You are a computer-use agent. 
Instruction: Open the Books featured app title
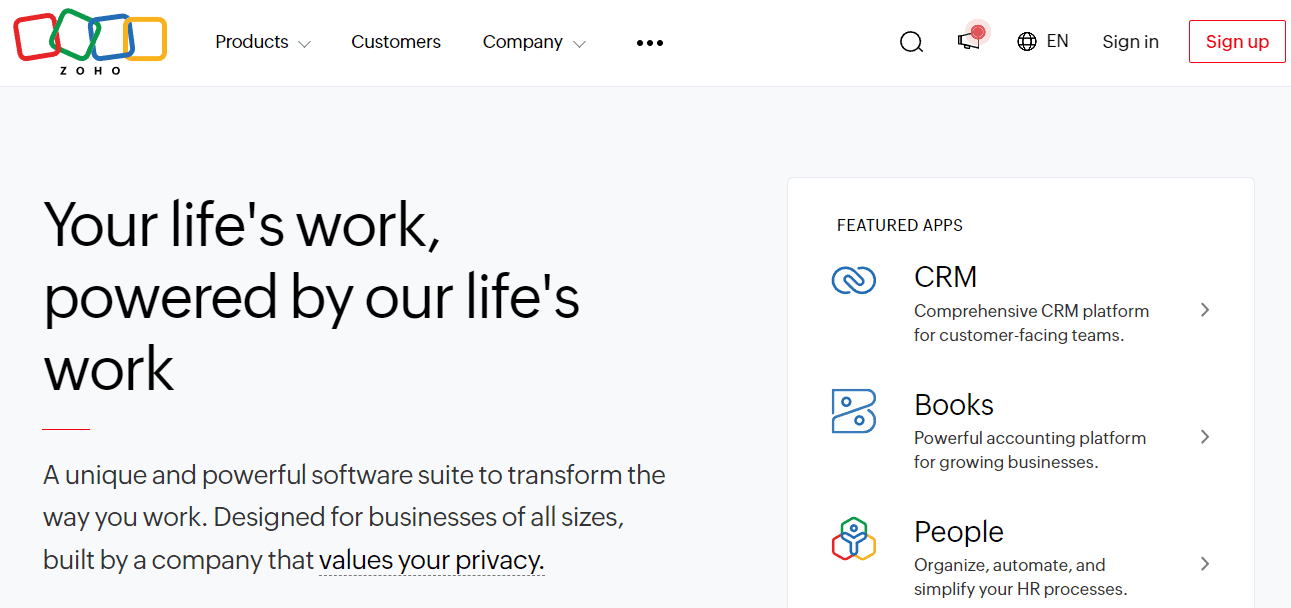(x=953, y=405)
